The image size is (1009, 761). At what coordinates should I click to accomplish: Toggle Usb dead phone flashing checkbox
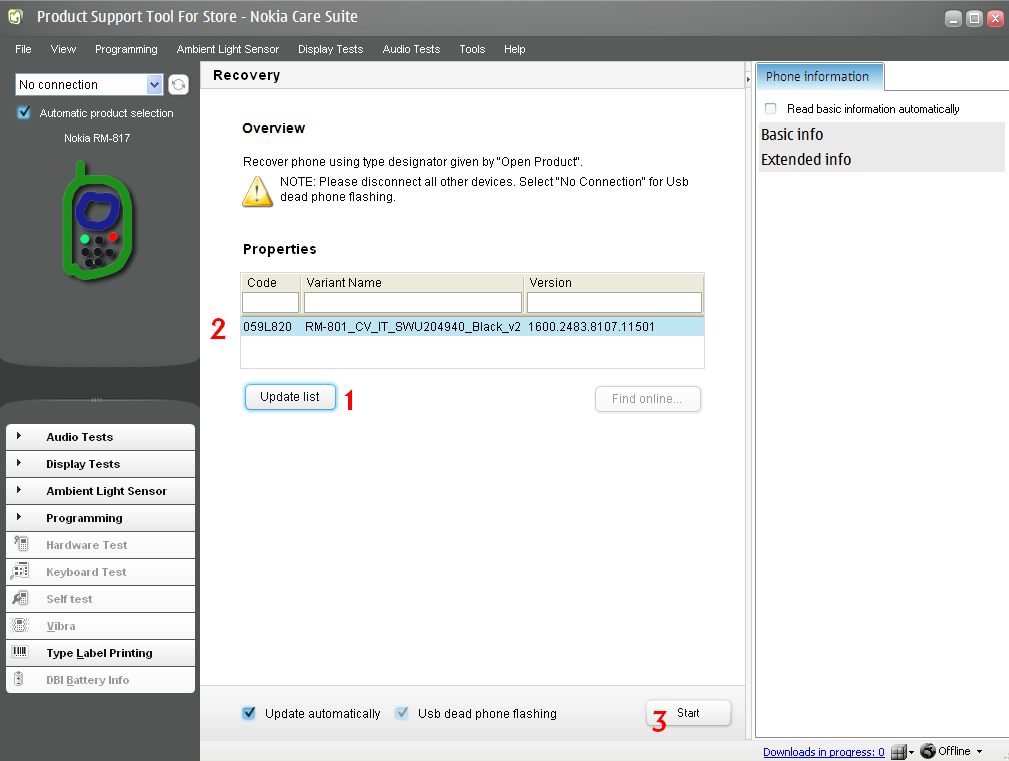[x=402, y=713]
